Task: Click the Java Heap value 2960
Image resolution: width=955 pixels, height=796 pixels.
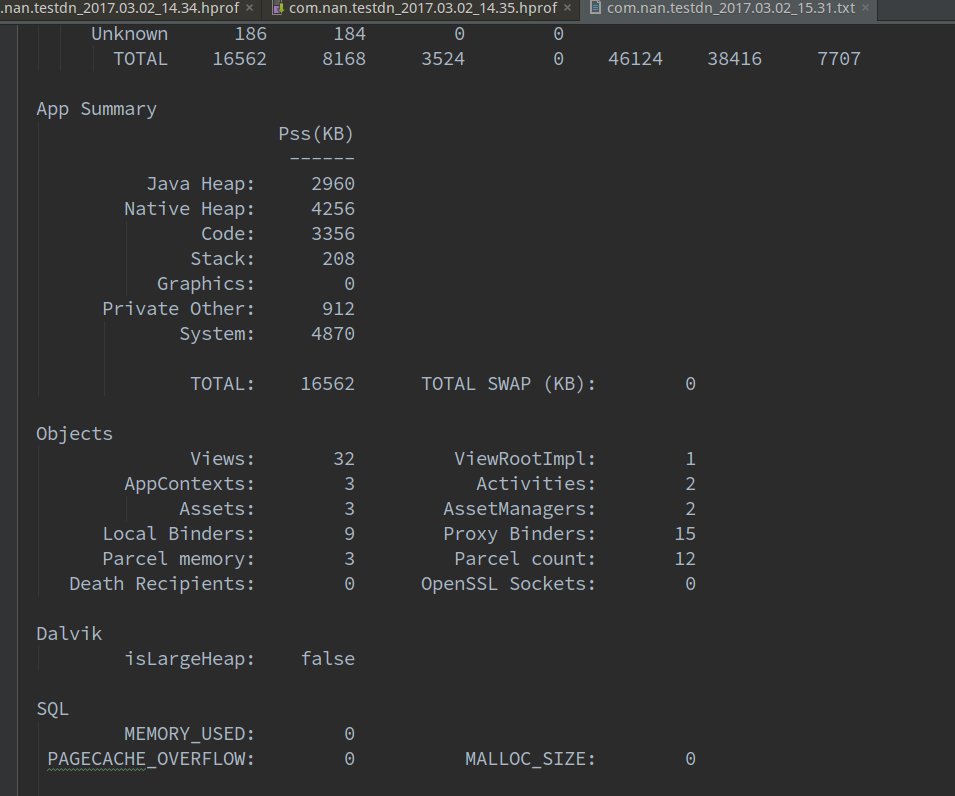Action: point(333,184)
